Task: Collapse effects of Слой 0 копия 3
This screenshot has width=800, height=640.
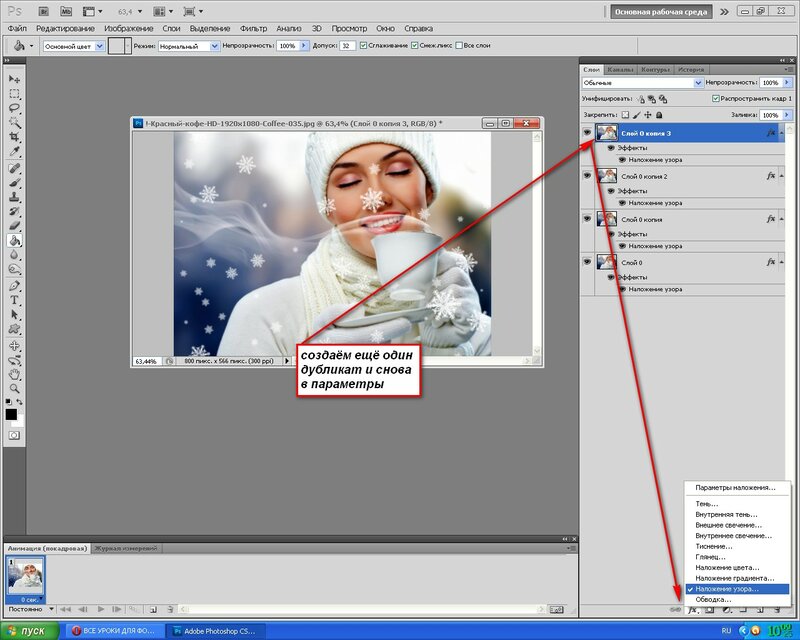Action: [x=780, y=133]
